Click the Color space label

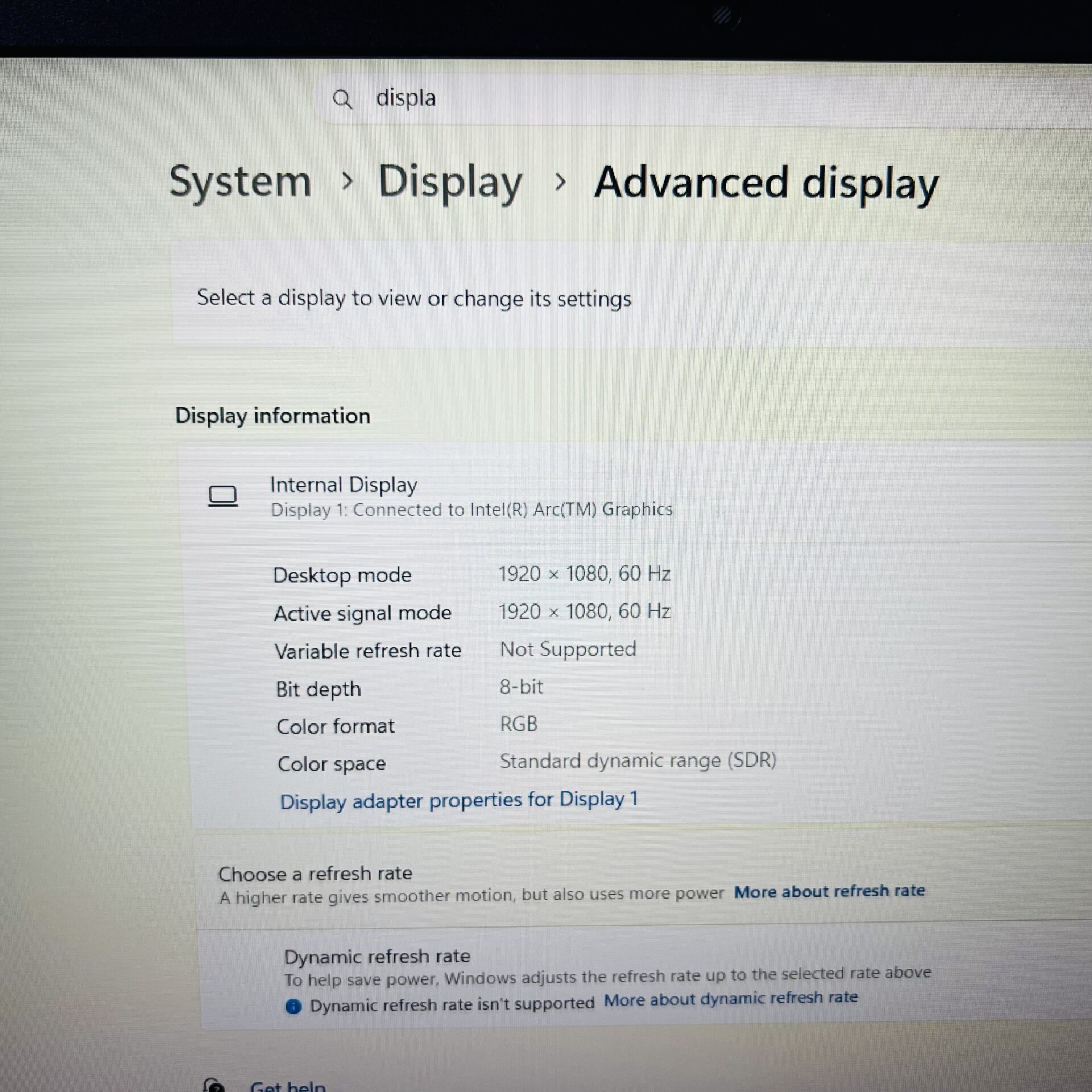click(x=332, y=764)
